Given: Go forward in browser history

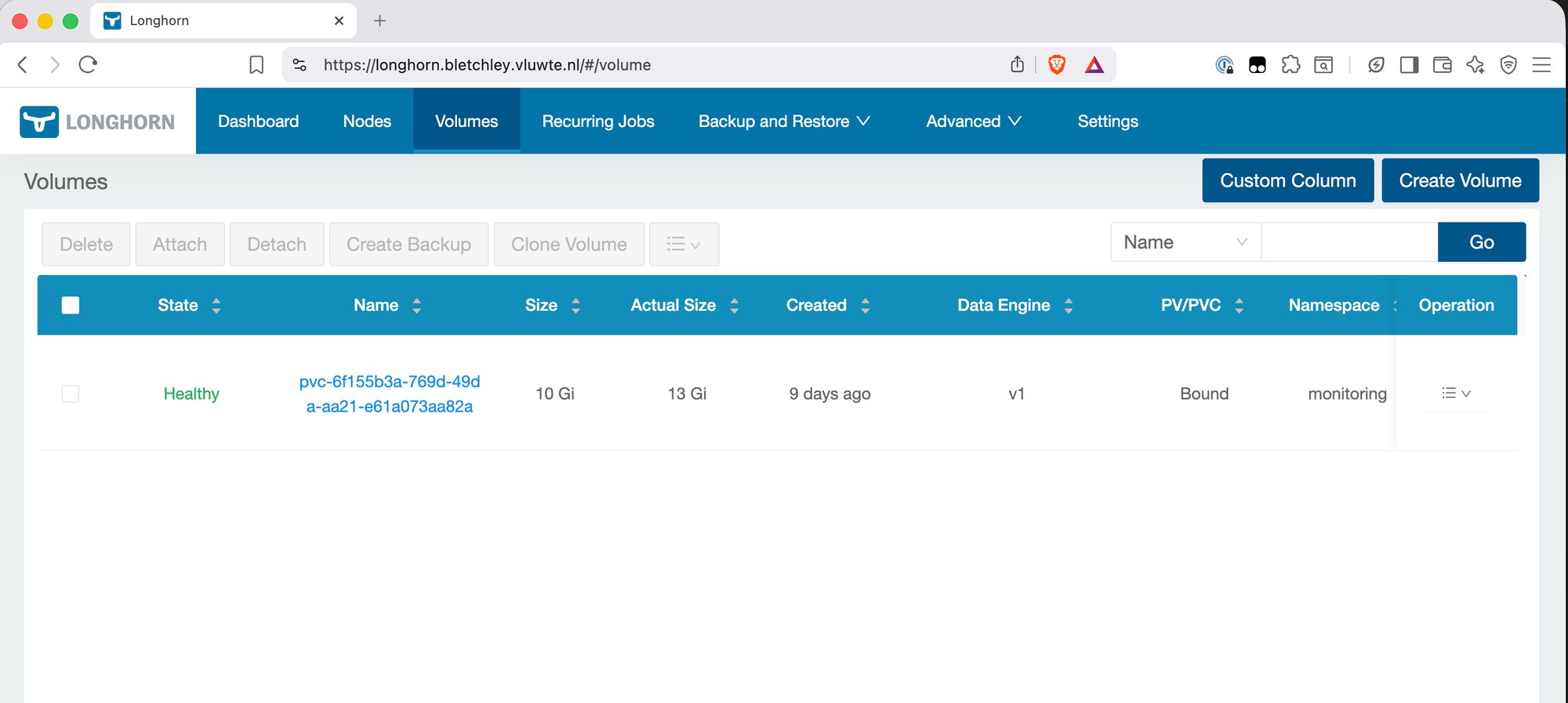Looking at the screenshot, I should pyautogui.click(x=55, y=65).
